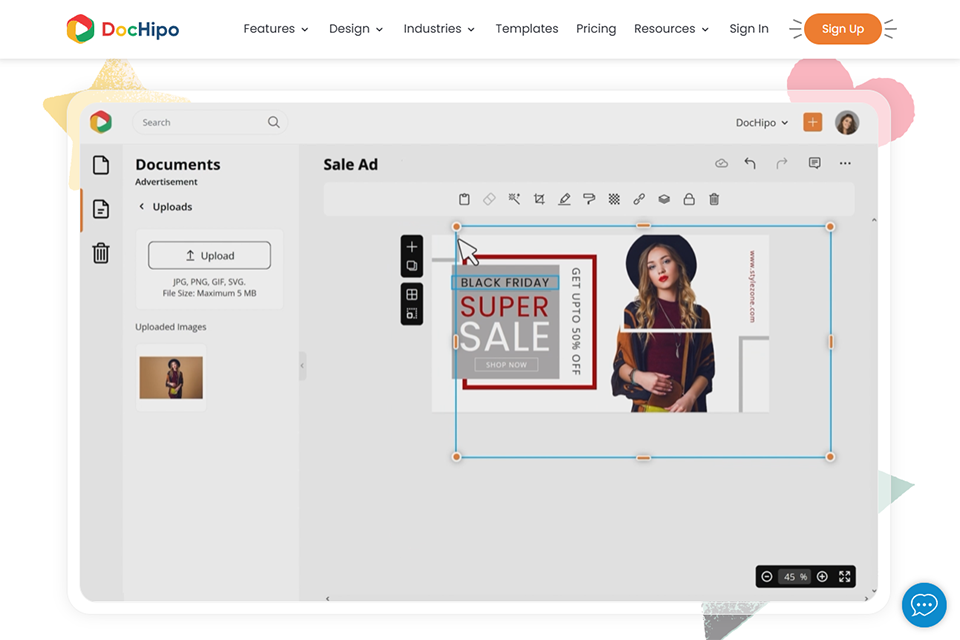
Task: Toggle the lock icon in toolbar
Action: (x=689, y=199)
